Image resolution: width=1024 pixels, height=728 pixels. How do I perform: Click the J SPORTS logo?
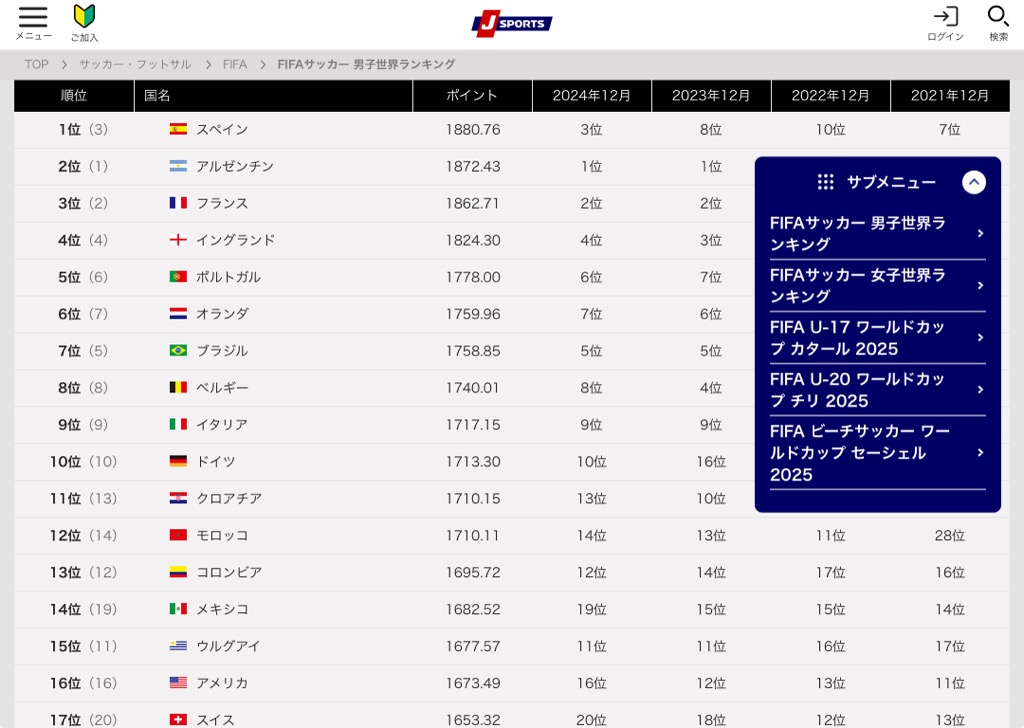click(511, 23)
